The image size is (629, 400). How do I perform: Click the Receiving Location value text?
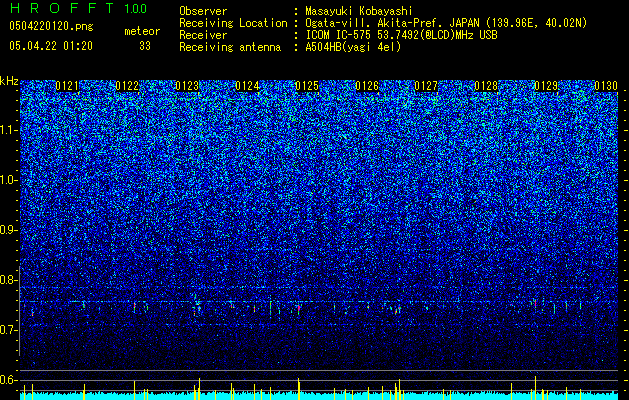pyautogui.click(x=446, y=23)
